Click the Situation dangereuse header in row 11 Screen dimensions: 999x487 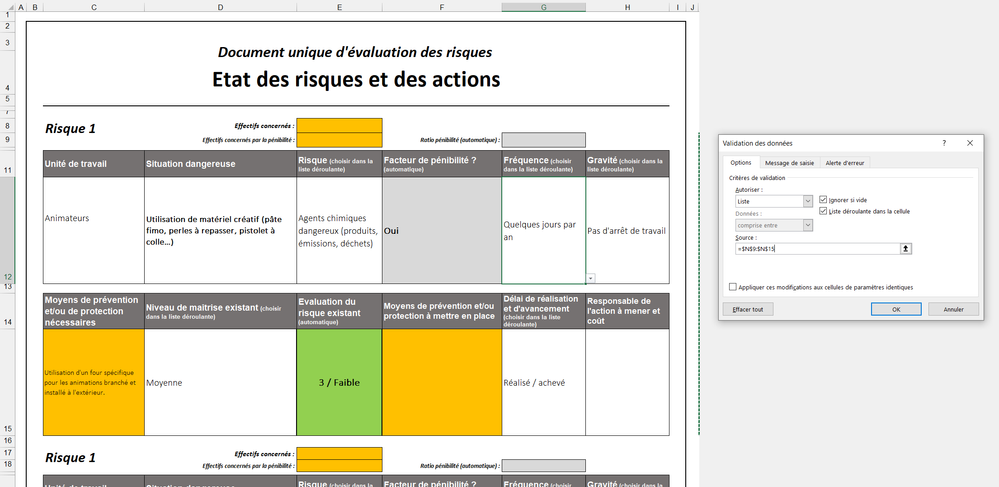coord(220,164)
